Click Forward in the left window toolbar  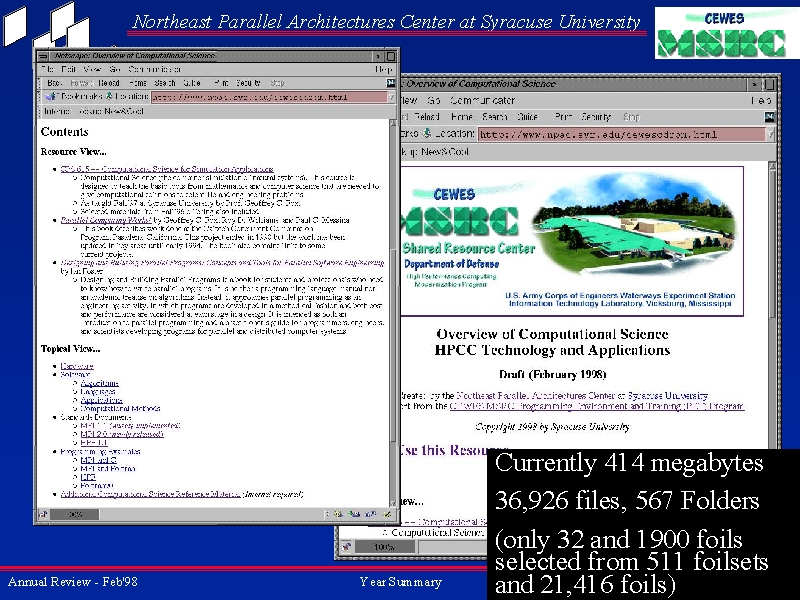pos(81,83)
